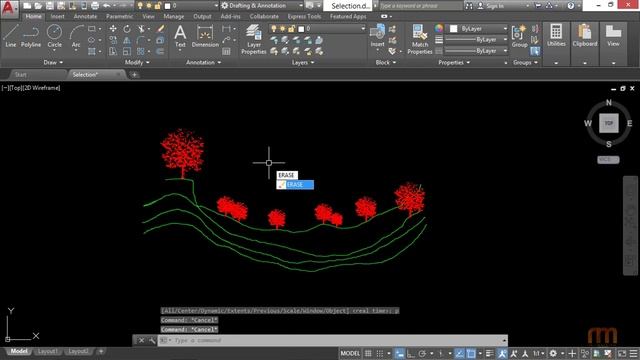Toggle dynamic input in status bar

(x=400, y=353)
